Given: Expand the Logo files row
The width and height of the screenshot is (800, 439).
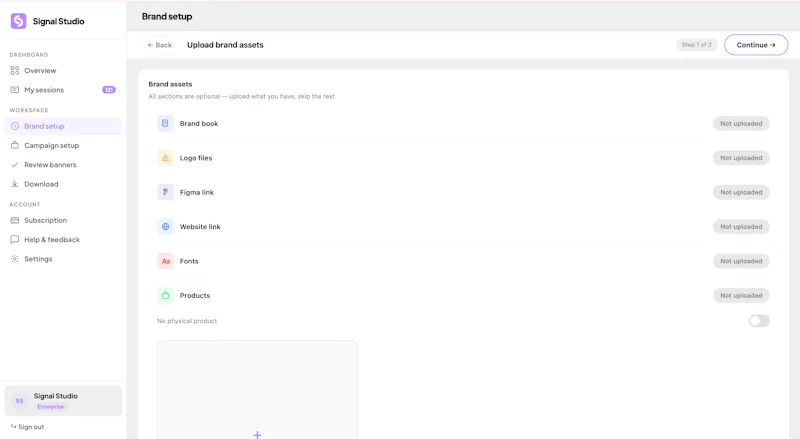Looking at the screenshot, I should tap(463, 158).
